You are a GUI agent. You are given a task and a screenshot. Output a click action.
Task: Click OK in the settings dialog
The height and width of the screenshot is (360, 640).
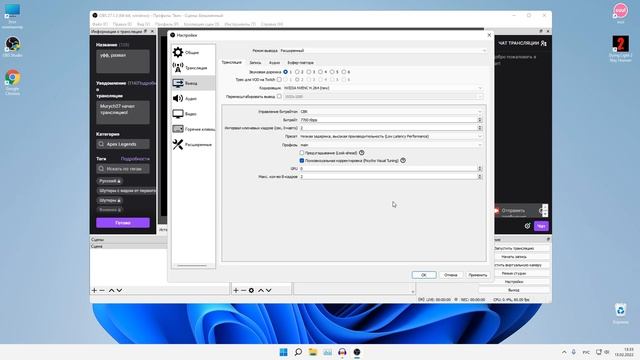424,275
